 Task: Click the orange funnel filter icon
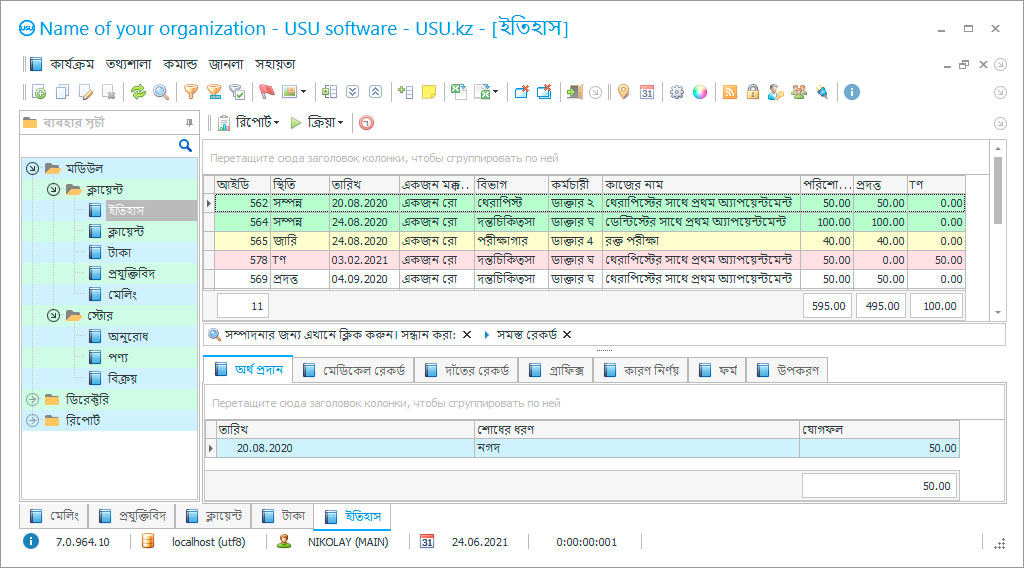point(190,92)
